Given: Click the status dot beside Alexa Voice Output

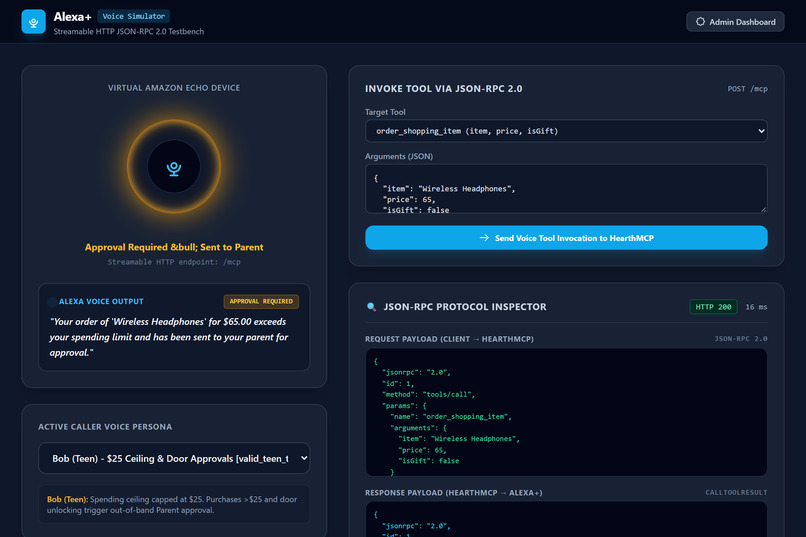Looking at the screenshot, I should click(x=52, y=302).
